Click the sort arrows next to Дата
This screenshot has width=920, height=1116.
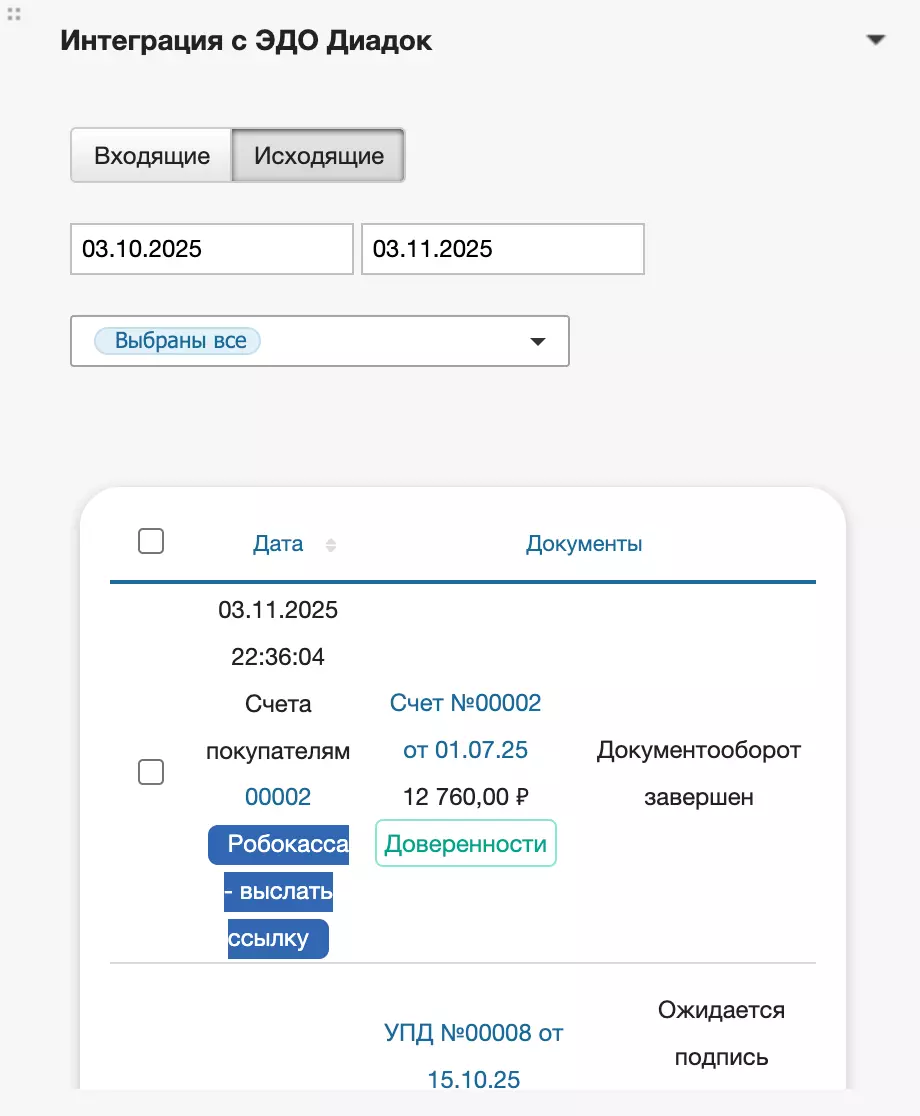point(331,545)
